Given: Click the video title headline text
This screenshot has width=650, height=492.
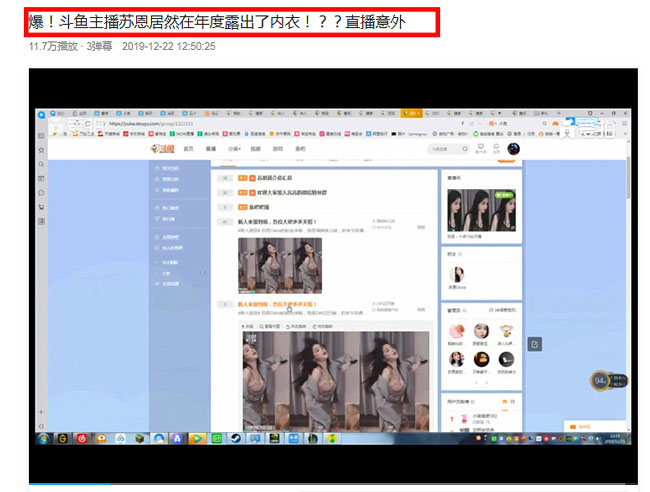Looking at the screenshot, I should (x=215, y=21).
